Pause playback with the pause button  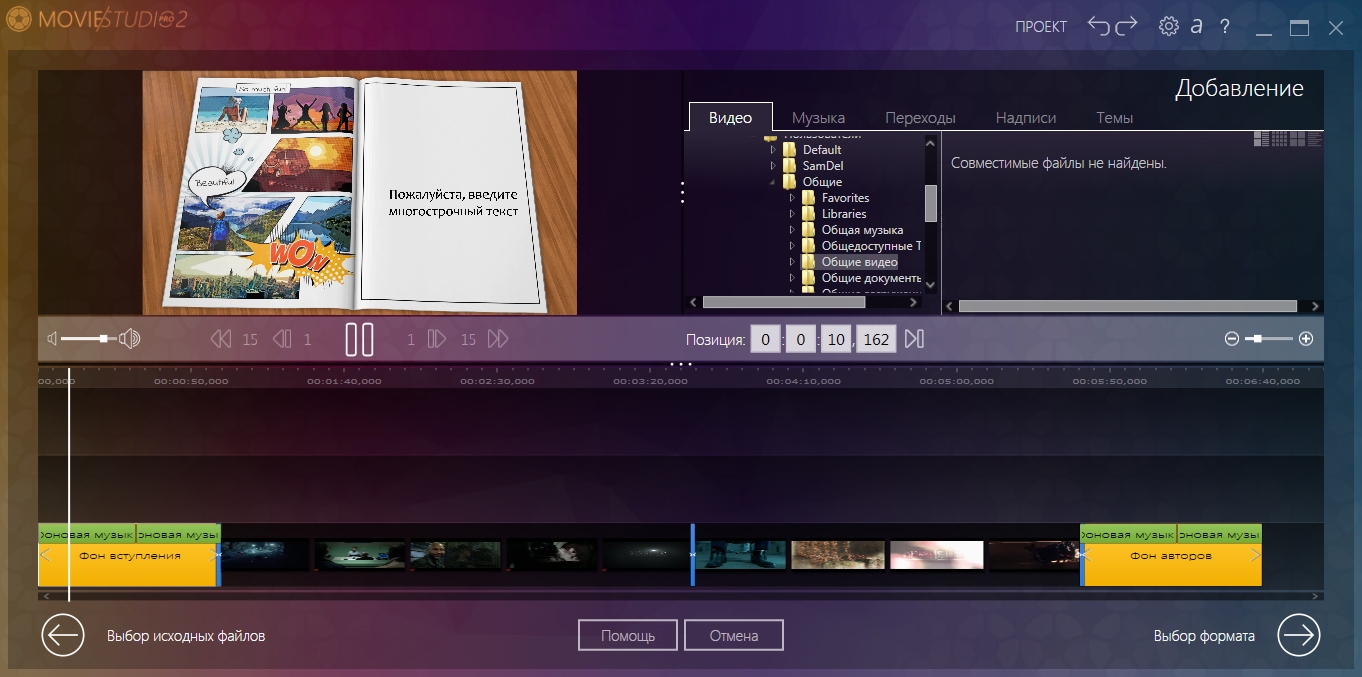click(359, 339)
